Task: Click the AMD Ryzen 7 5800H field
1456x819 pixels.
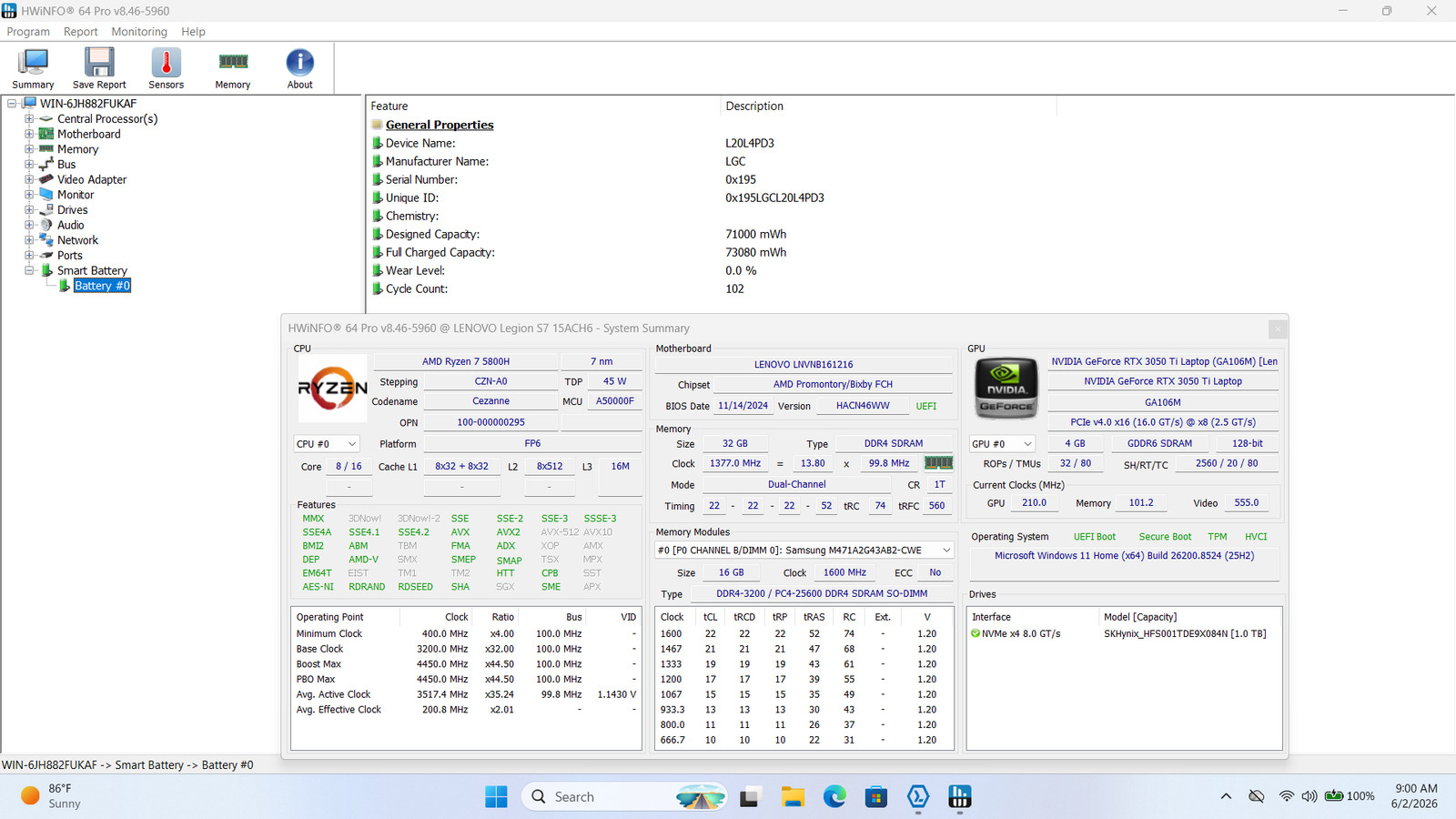Action: (466, 361)
